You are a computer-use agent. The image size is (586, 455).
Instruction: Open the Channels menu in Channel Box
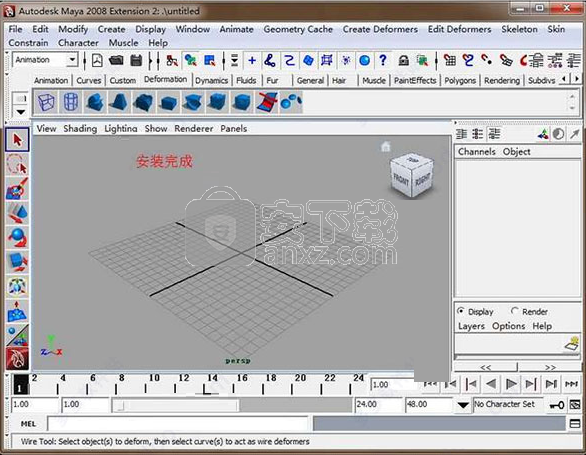(x=476, y=151)
